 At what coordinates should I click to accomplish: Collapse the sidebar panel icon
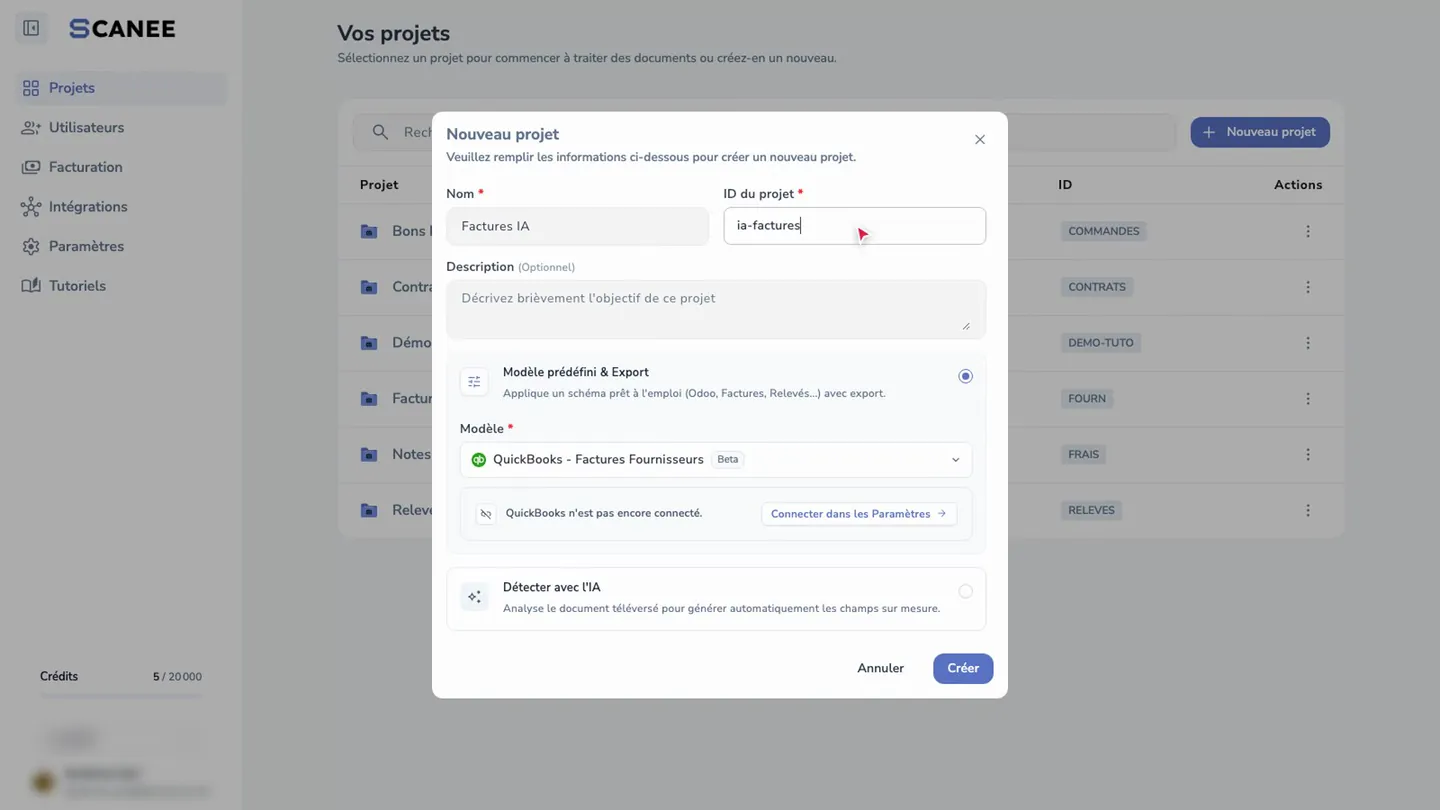(x=31, y=28)
